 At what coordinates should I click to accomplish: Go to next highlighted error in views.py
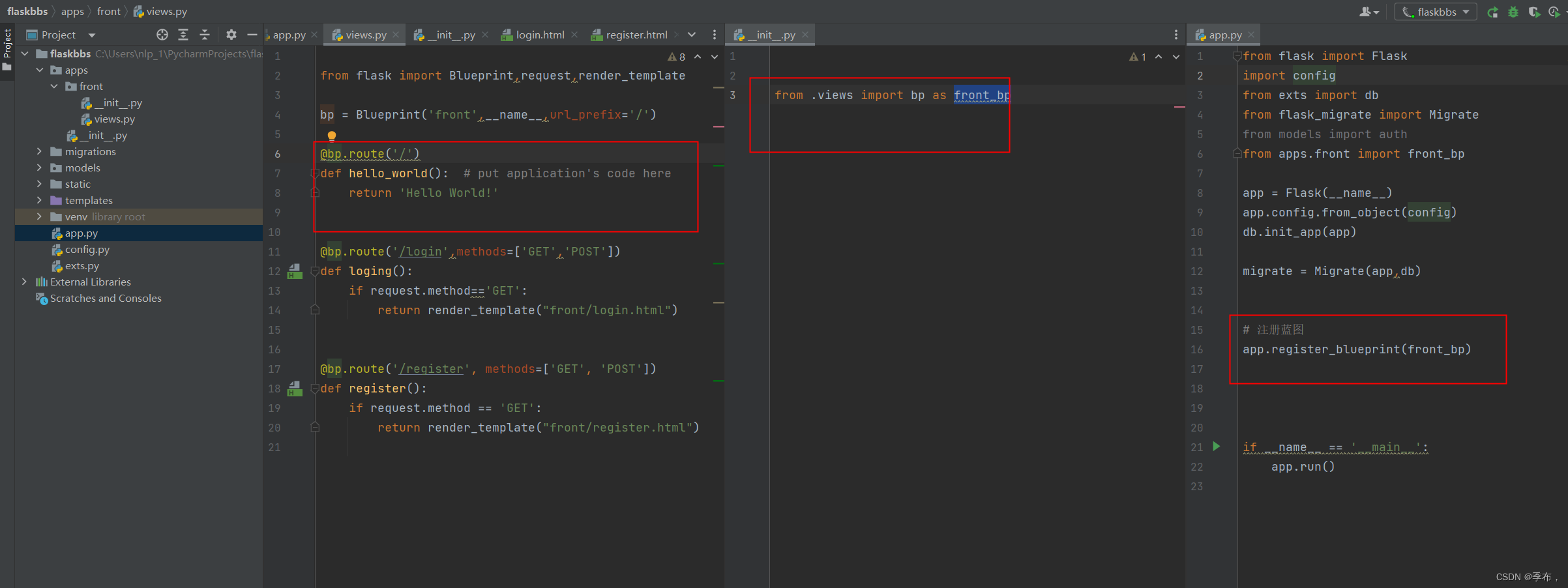715,57
